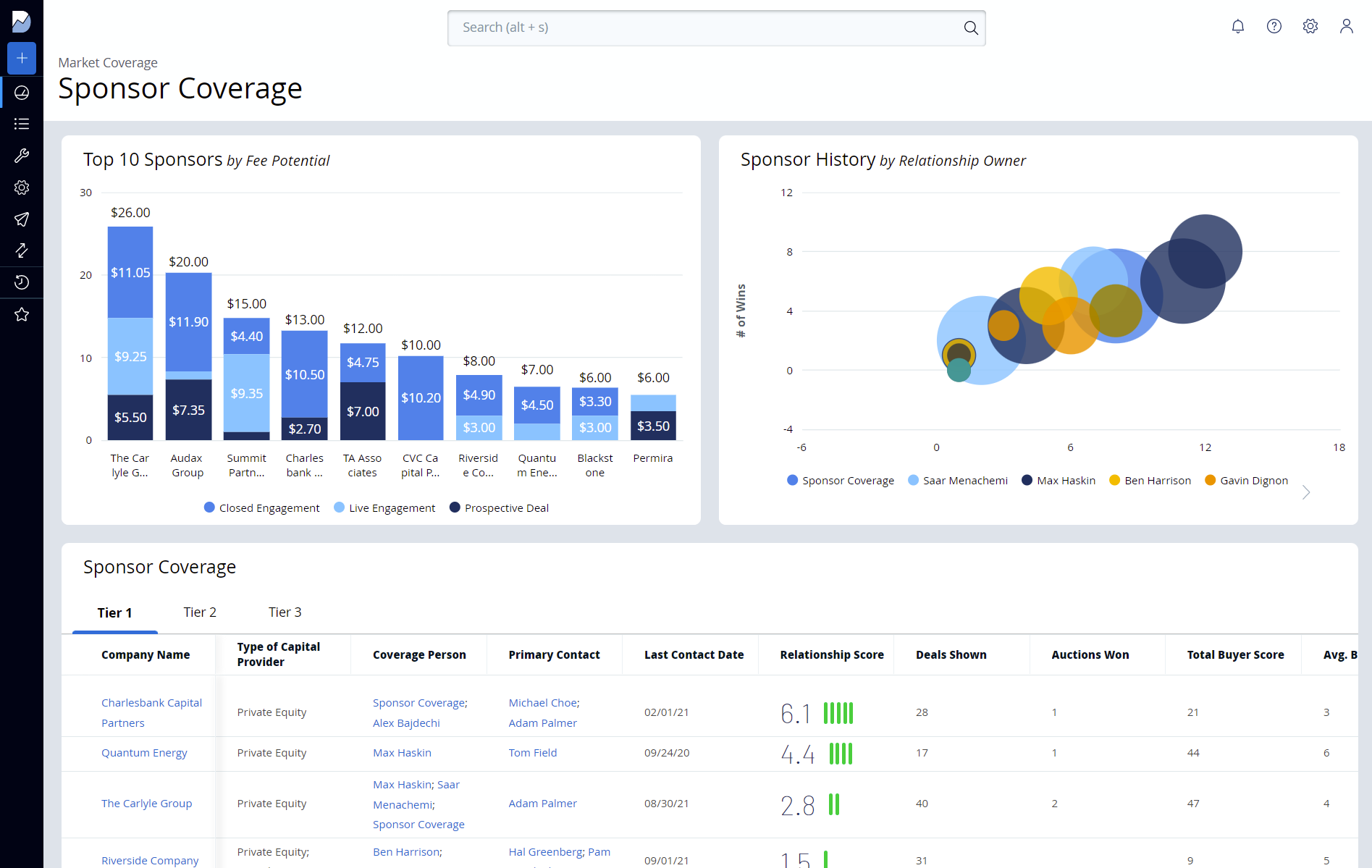Toggle Max Haskin legend series
The height and width of the screenshot is (868, 1372).
[x=1059, y=481]
